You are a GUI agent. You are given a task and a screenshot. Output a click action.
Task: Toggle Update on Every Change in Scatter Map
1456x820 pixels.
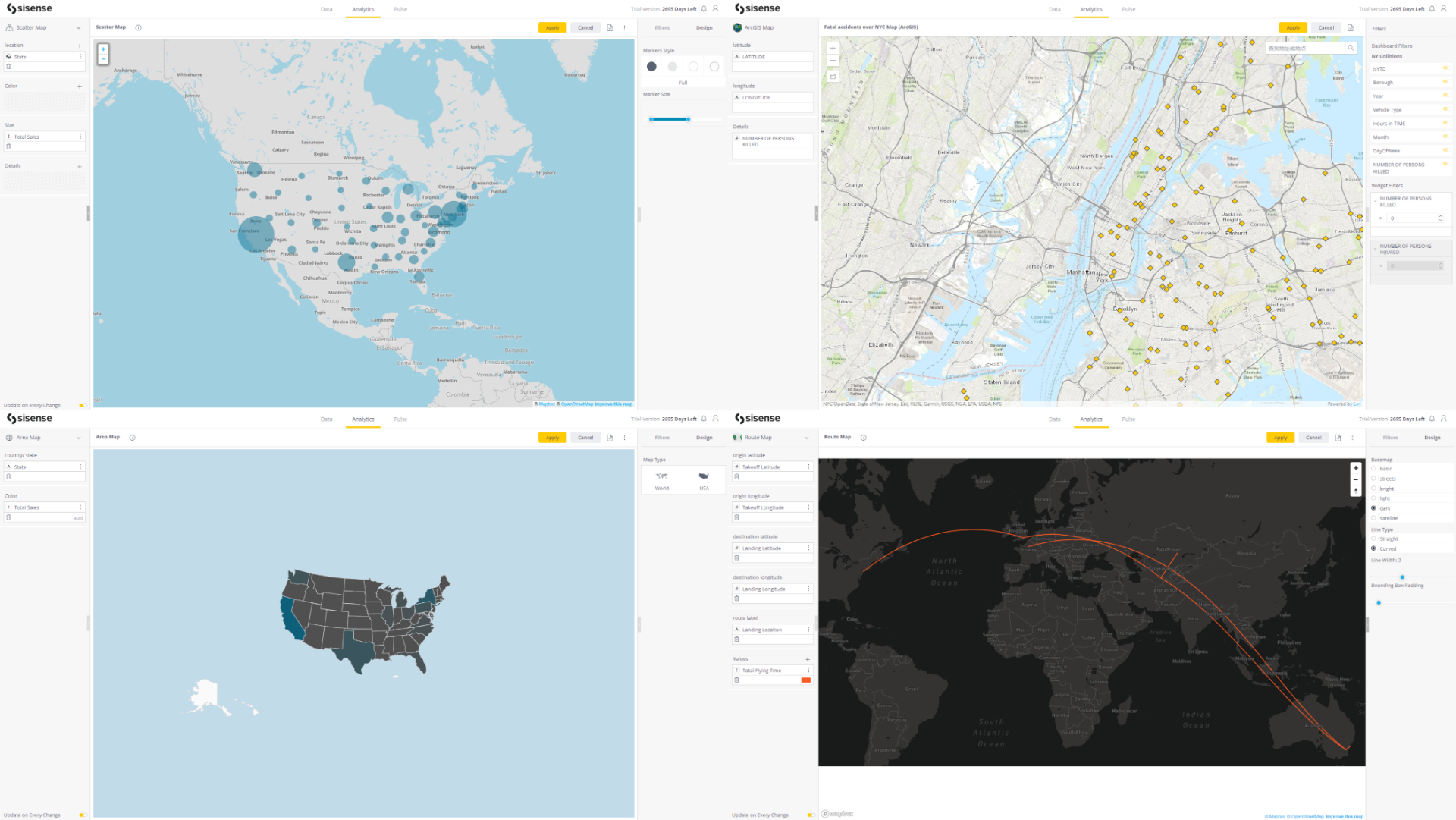[x=83, y=405]
